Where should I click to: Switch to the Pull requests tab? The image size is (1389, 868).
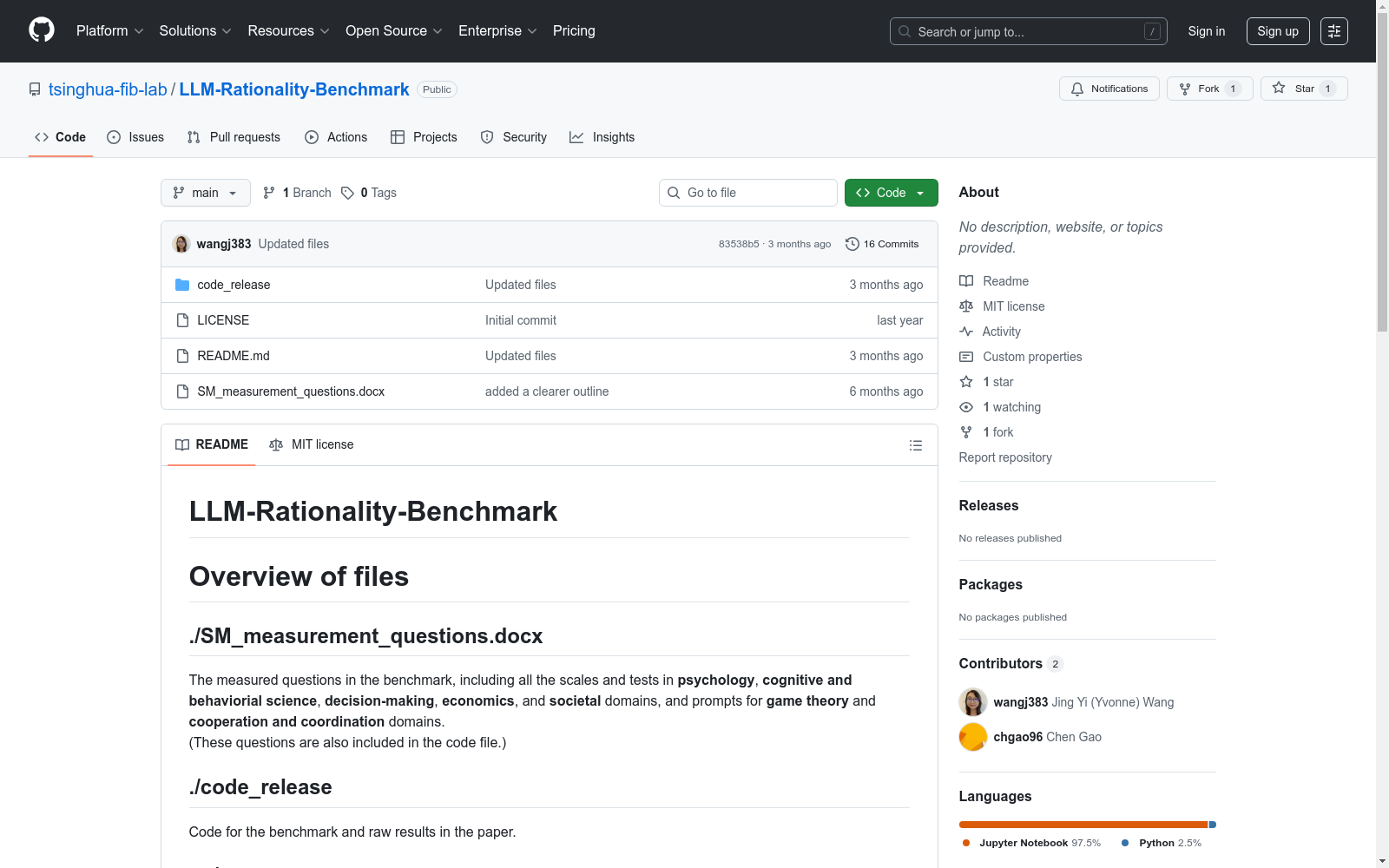click(234, 137)
